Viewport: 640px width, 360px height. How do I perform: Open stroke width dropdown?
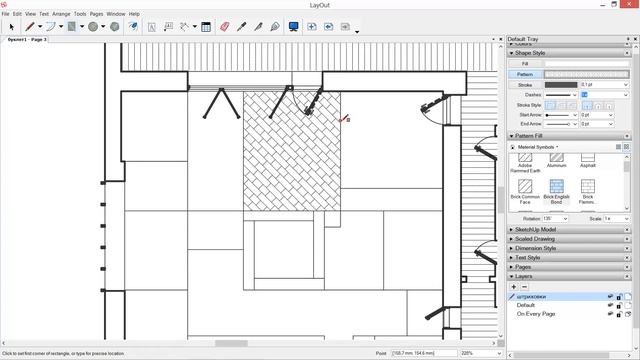tap(626, 85)
